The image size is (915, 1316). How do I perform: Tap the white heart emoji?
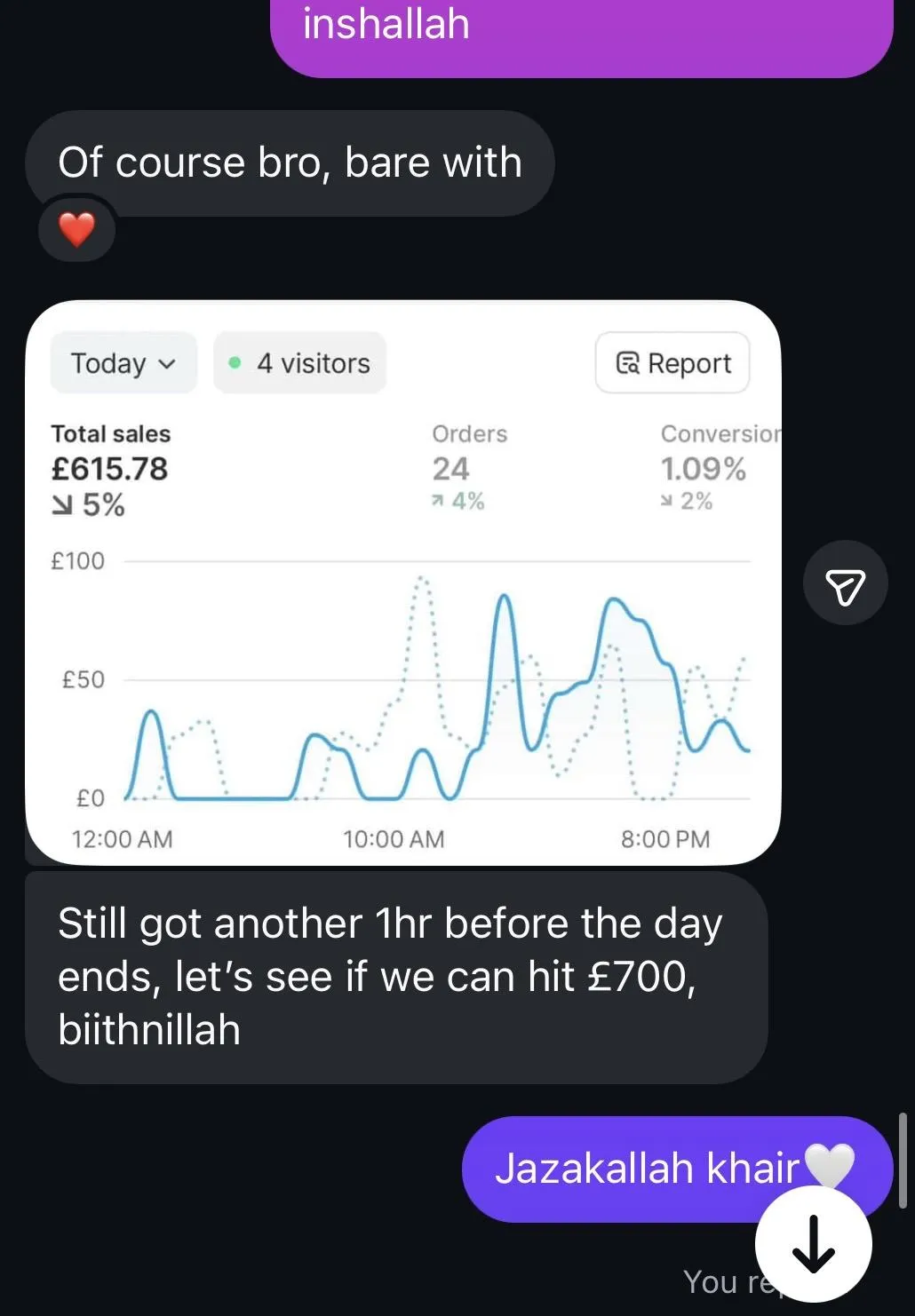(x=828, y=1164)
